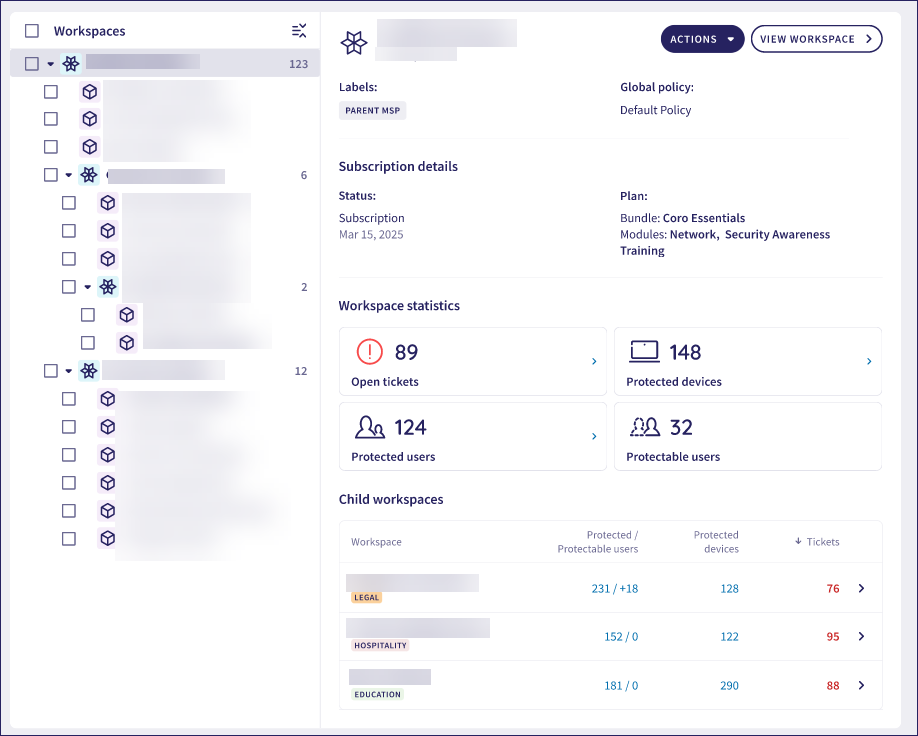Image resolution: width=918 pixels, height=736 pixels.
Task: Open the 76 tickets link for Legal workspace
Action: pyautogui.click(x=832, y=589)
